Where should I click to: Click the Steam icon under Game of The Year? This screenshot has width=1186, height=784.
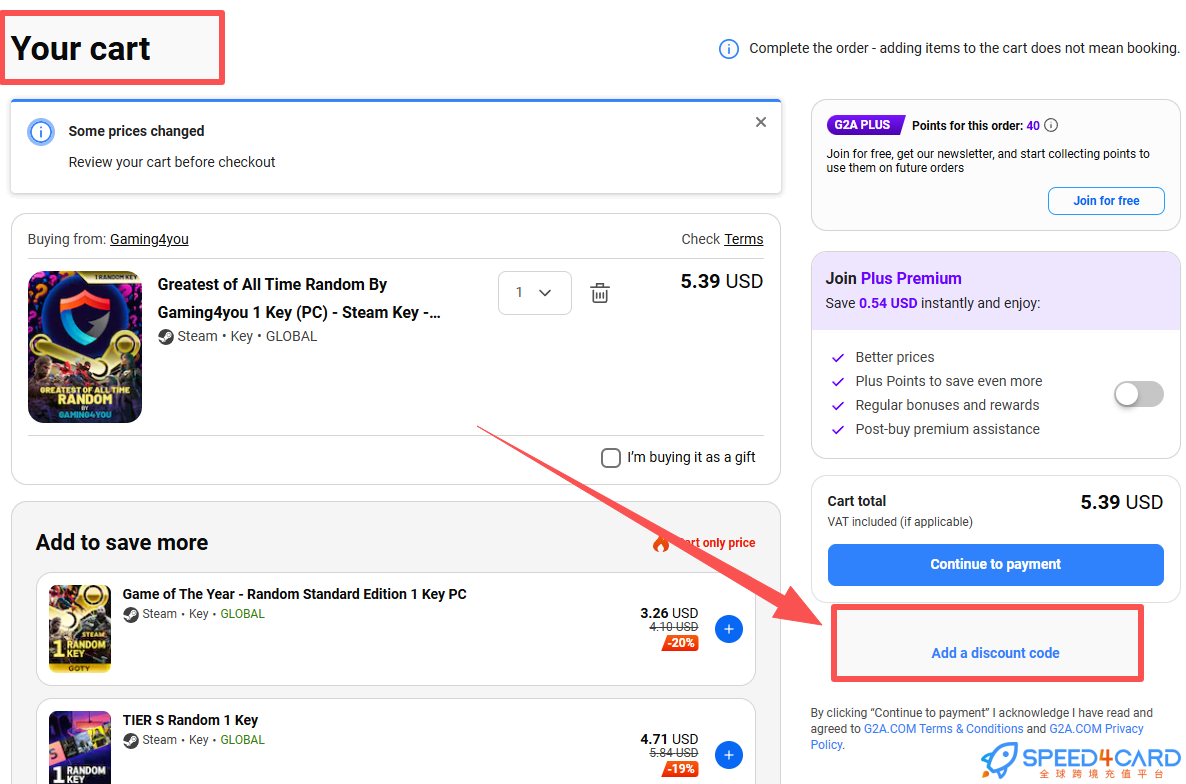tap(131, 614)
